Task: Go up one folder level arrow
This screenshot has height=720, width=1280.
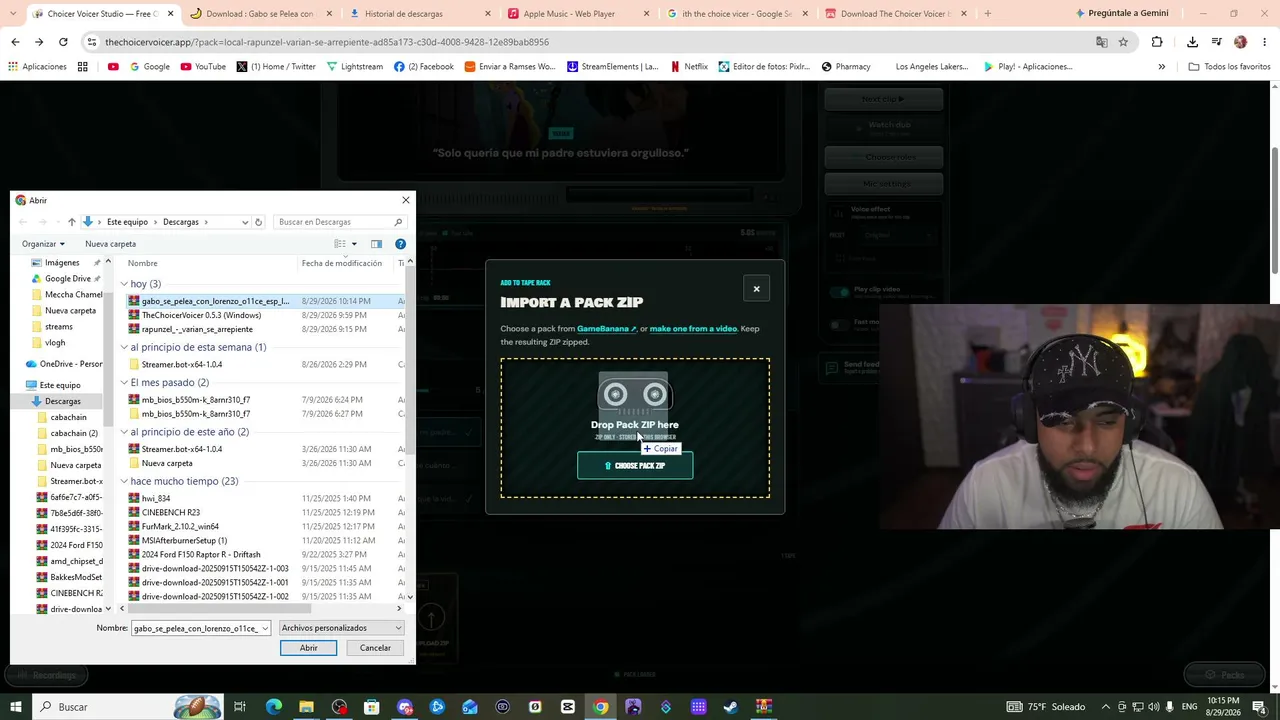Action: (x=71, y=222)
